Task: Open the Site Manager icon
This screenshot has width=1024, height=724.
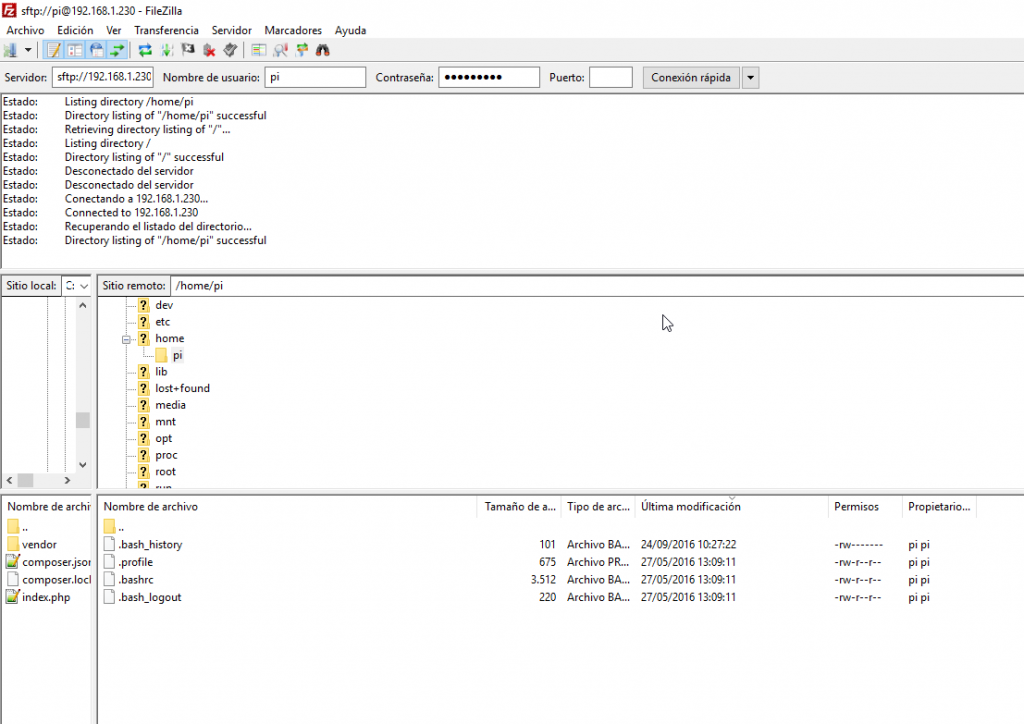Action: pyautogui.click(x=11, y=49)
